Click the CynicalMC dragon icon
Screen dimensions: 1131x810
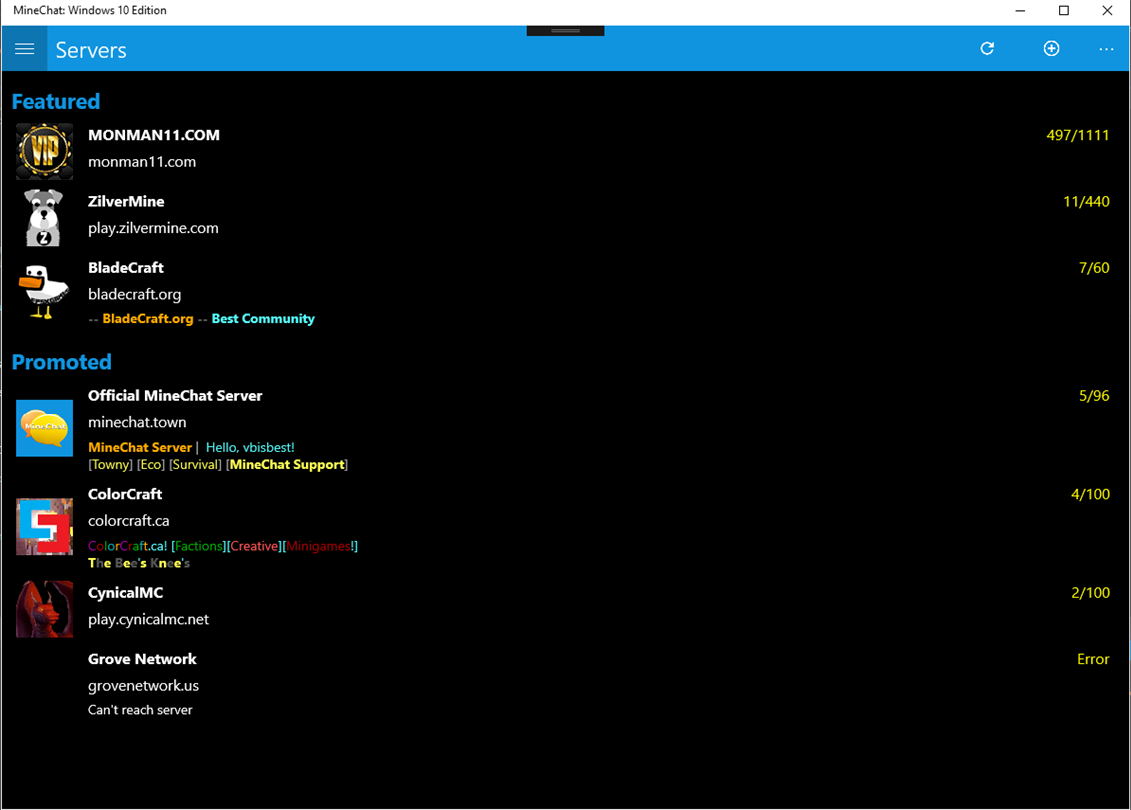[45, 609]
